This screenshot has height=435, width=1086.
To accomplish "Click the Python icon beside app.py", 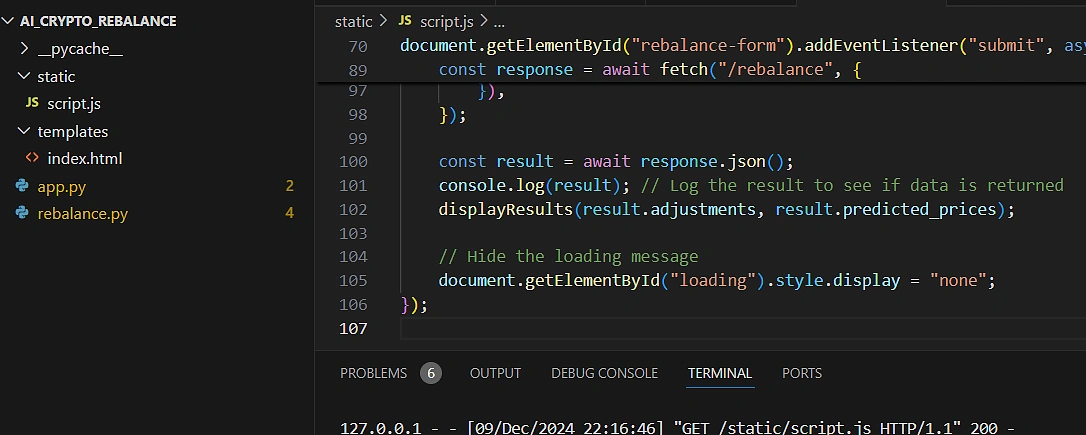I will tap(21, 186).
